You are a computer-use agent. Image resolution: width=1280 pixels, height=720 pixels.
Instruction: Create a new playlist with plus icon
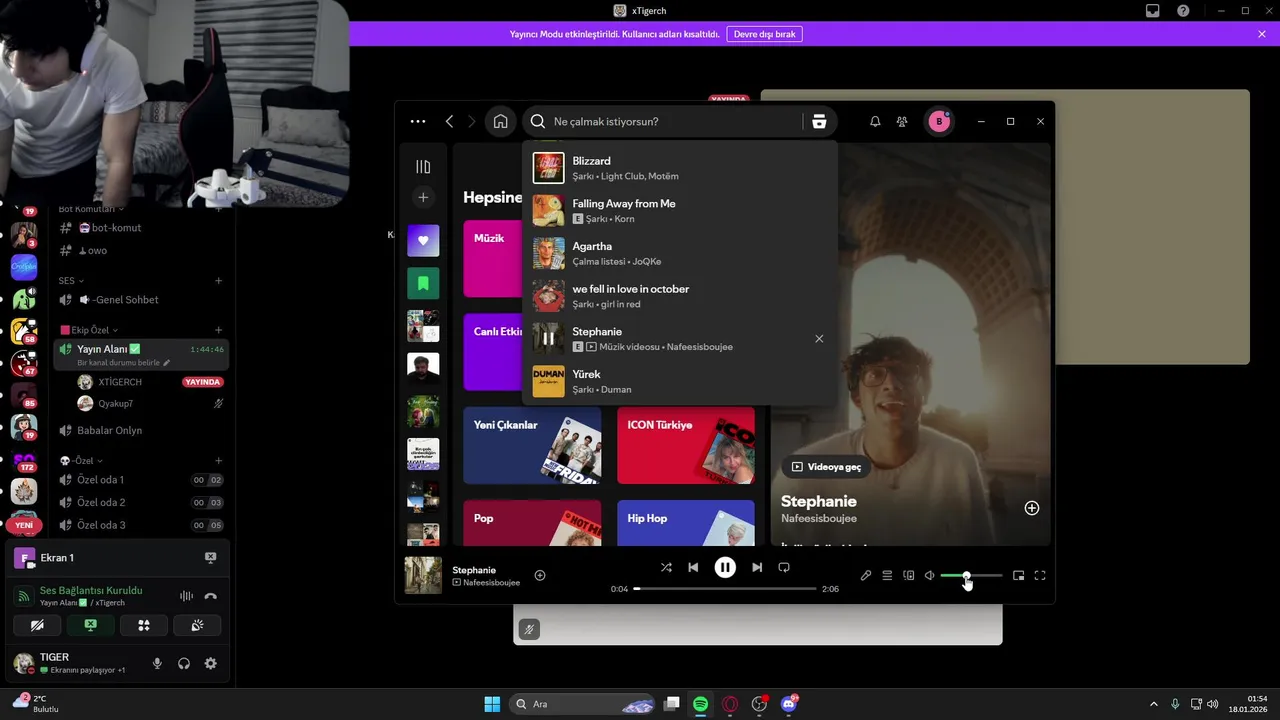click(x=423, y=198)
